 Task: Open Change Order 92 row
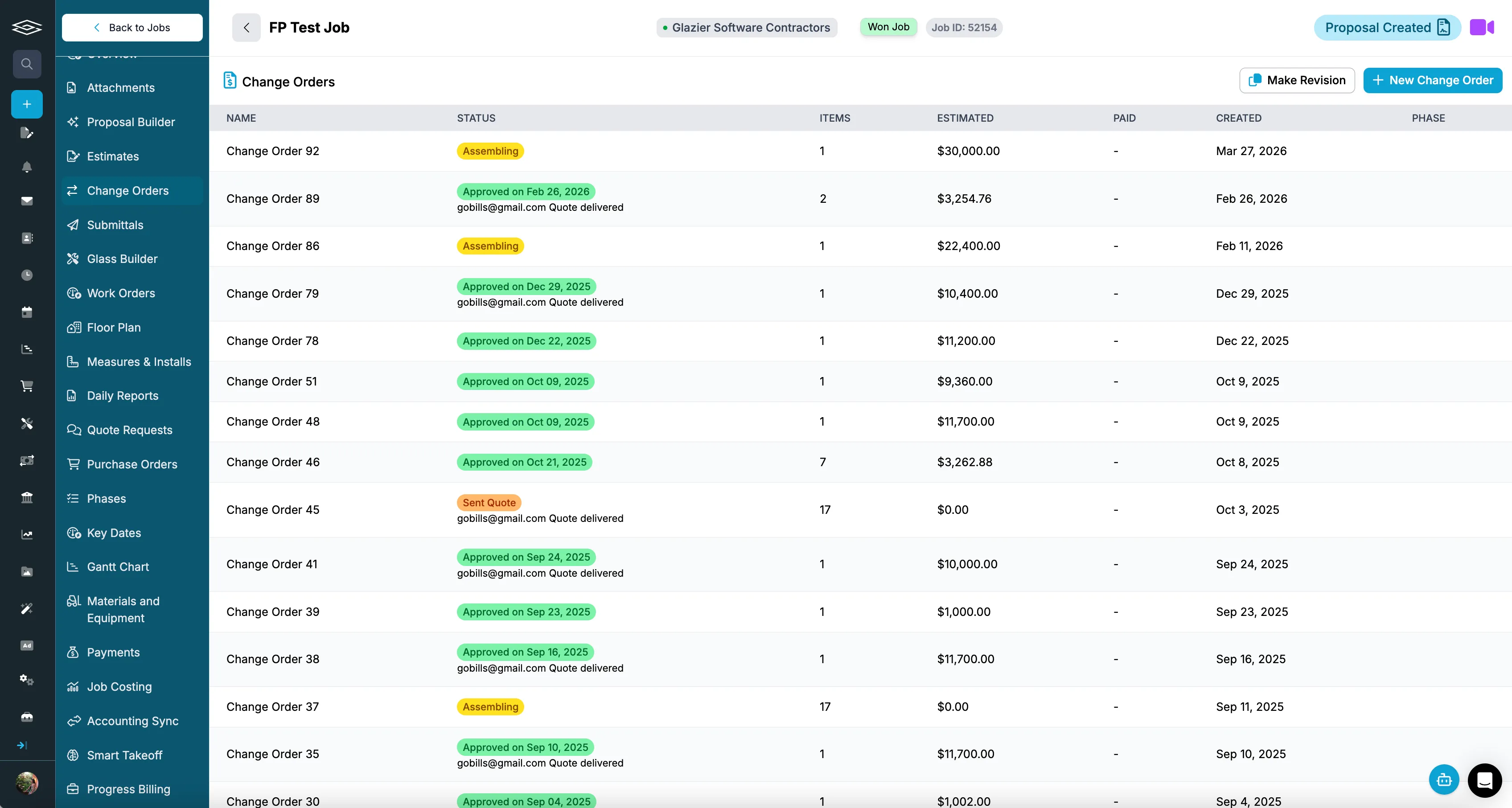[860, 151]
